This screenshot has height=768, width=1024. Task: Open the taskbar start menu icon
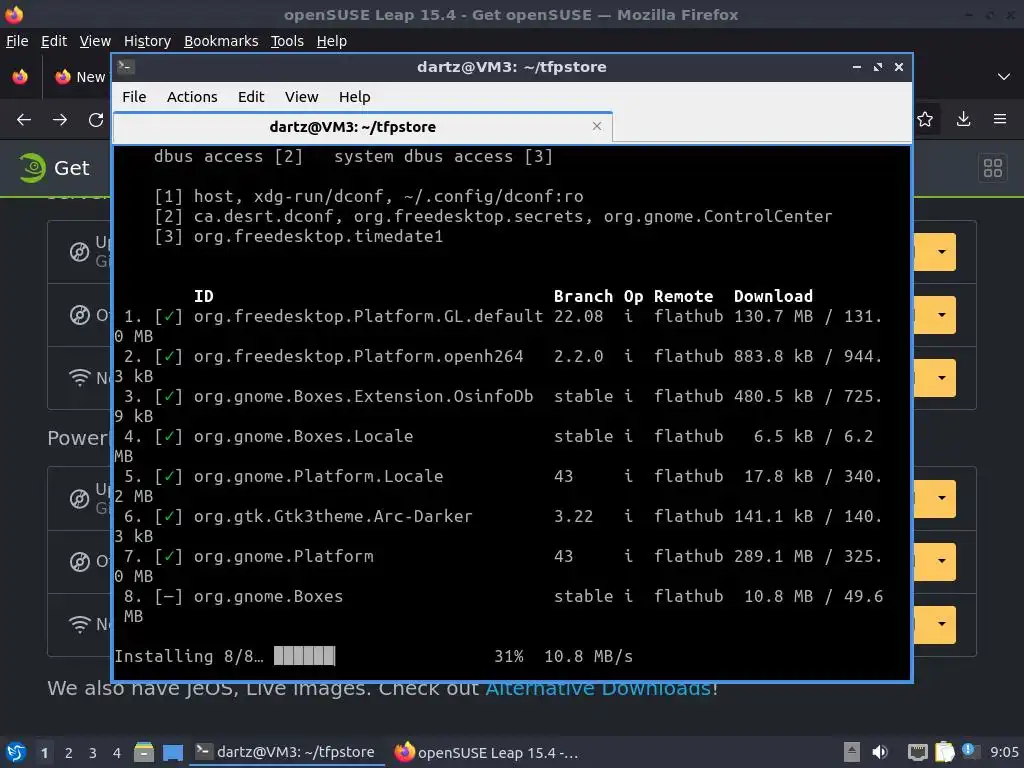tap(16, 752)
